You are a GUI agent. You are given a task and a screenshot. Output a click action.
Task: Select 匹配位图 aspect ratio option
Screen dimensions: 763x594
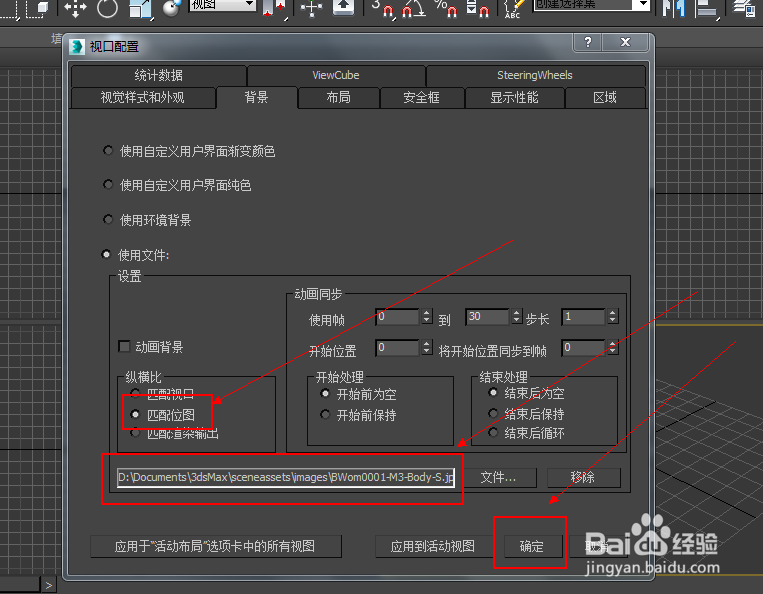135,414
